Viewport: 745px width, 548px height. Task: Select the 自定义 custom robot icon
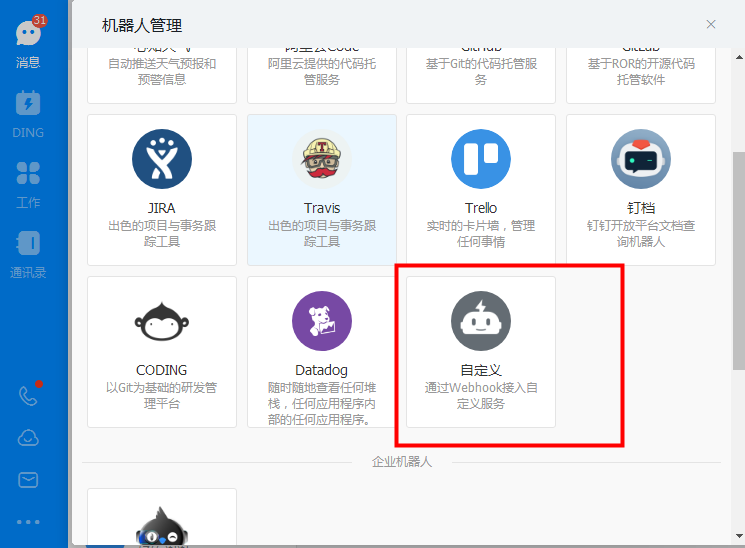click(481, 321)
